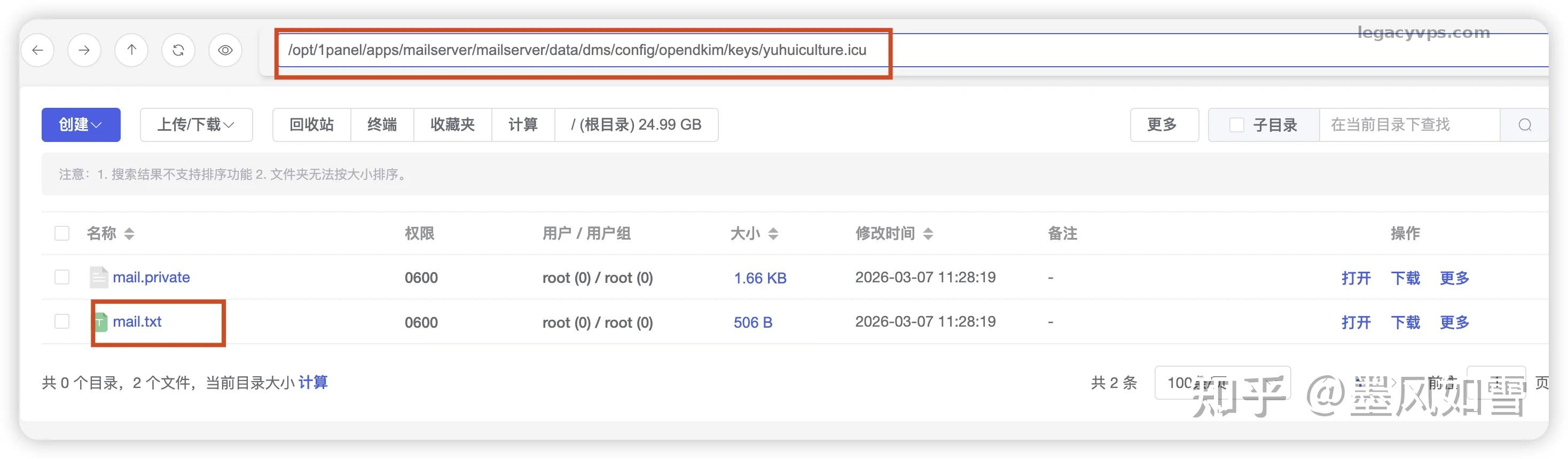Screen dimensions: 1568x459
Task: Click 下载 for mail.txt
Action: pyautogui.click(x=1406, y=323)
